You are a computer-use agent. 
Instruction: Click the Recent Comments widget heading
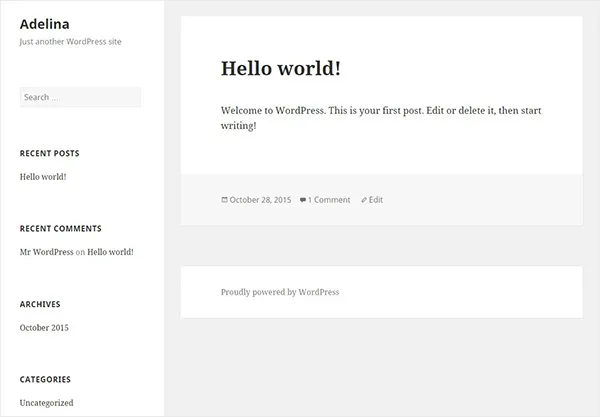coord(60,228)
